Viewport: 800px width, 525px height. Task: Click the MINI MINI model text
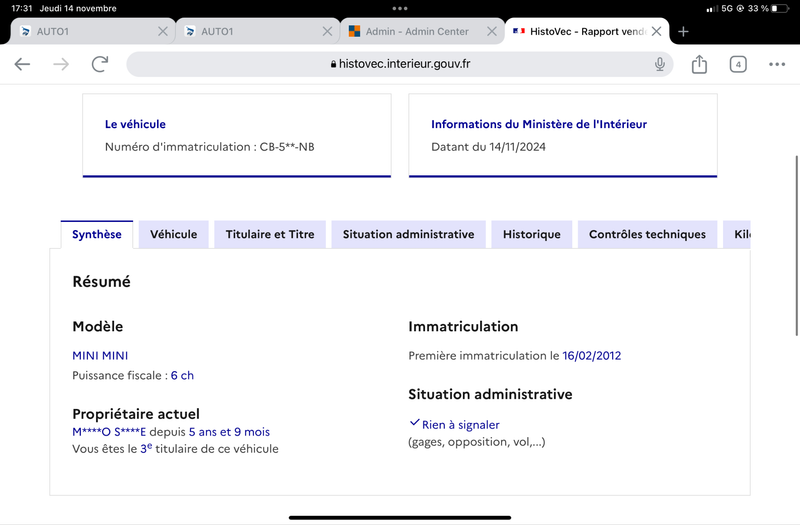pos(100,356)
